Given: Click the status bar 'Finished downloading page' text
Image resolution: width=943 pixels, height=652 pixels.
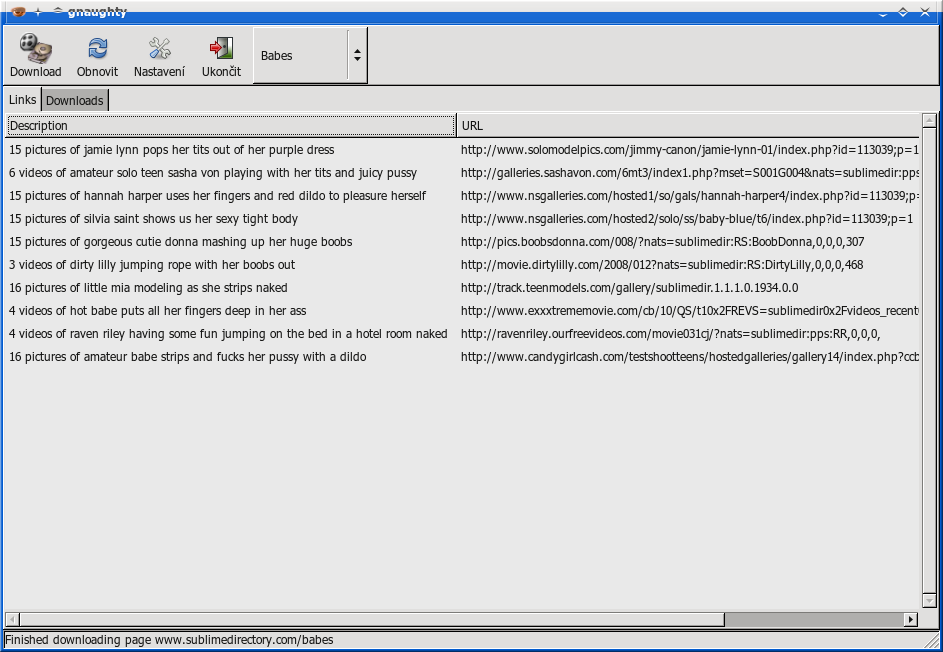Looking at the screenshot, I should click(169, 639).
